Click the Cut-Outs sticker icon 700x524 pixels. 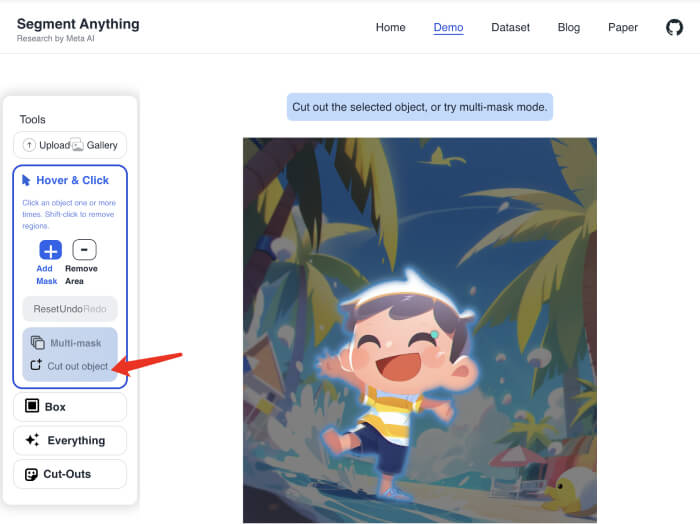(32, 474)
